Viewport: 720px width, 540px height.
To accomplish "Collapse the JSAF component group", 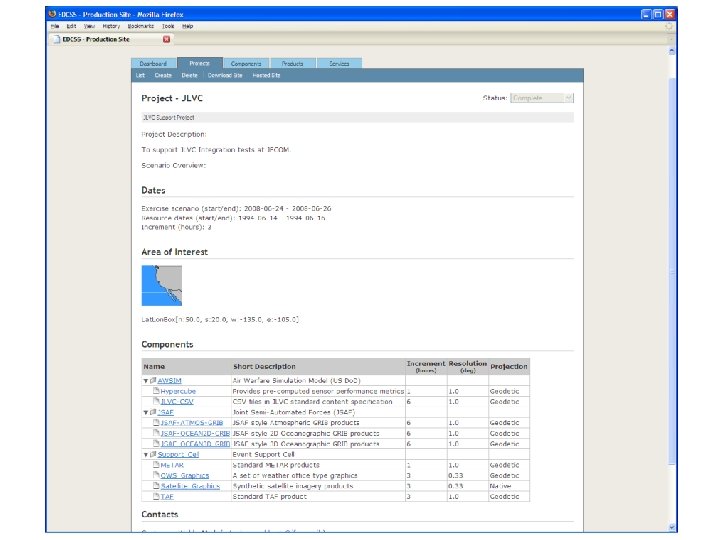I will pyautogui.click(x=146, y=413).
